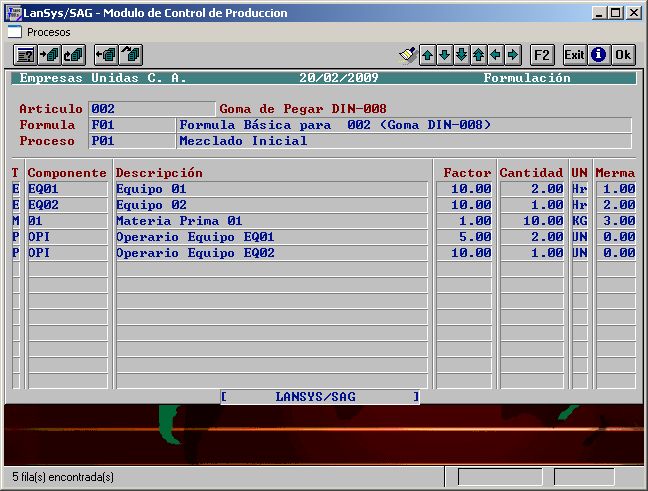Click the single up arrow navigation icon

pos(428,55)
